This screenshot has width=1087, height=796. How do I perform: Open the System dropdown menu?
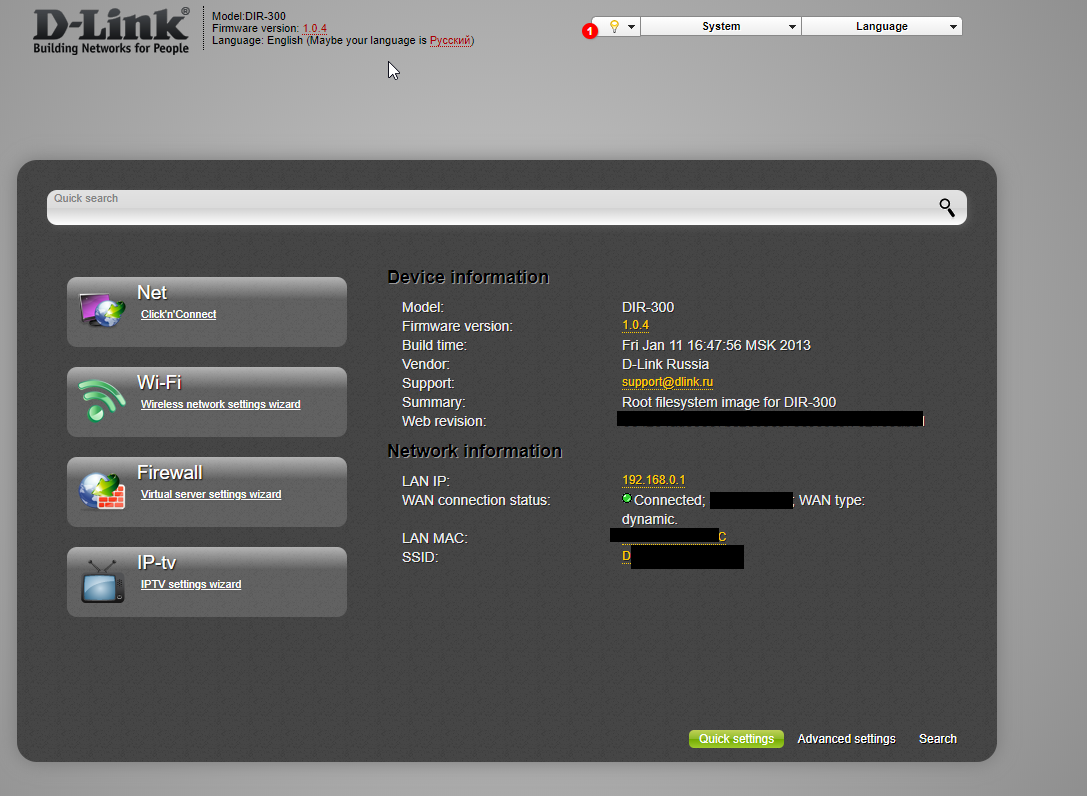pos(721,26)
